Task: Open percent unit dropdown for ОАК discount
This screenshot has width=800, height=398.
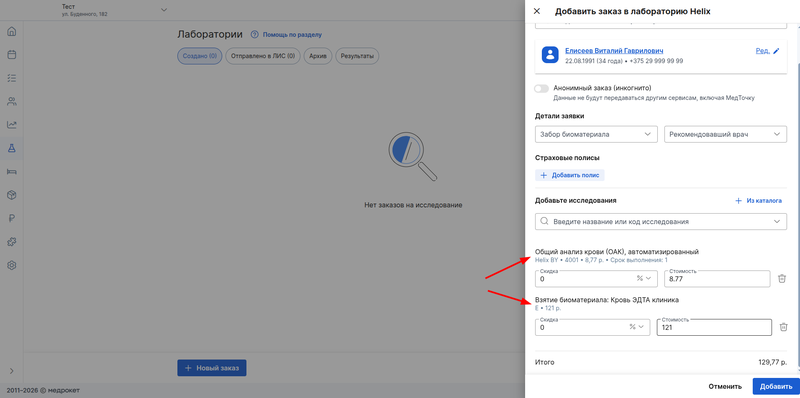Action: (x=643, y=279)
